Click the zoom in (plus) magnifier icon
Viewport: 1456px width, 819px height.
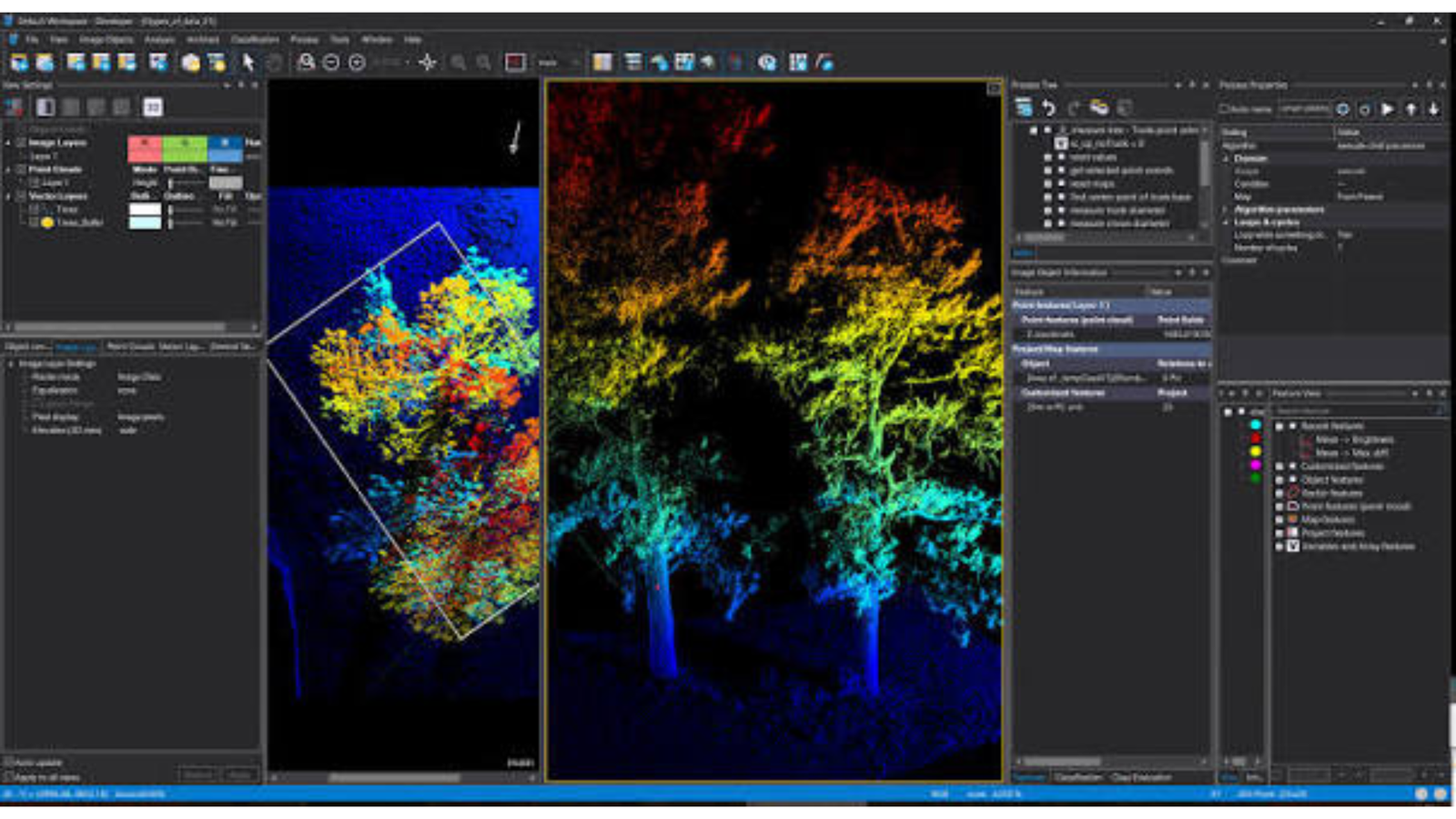point(357,62)
